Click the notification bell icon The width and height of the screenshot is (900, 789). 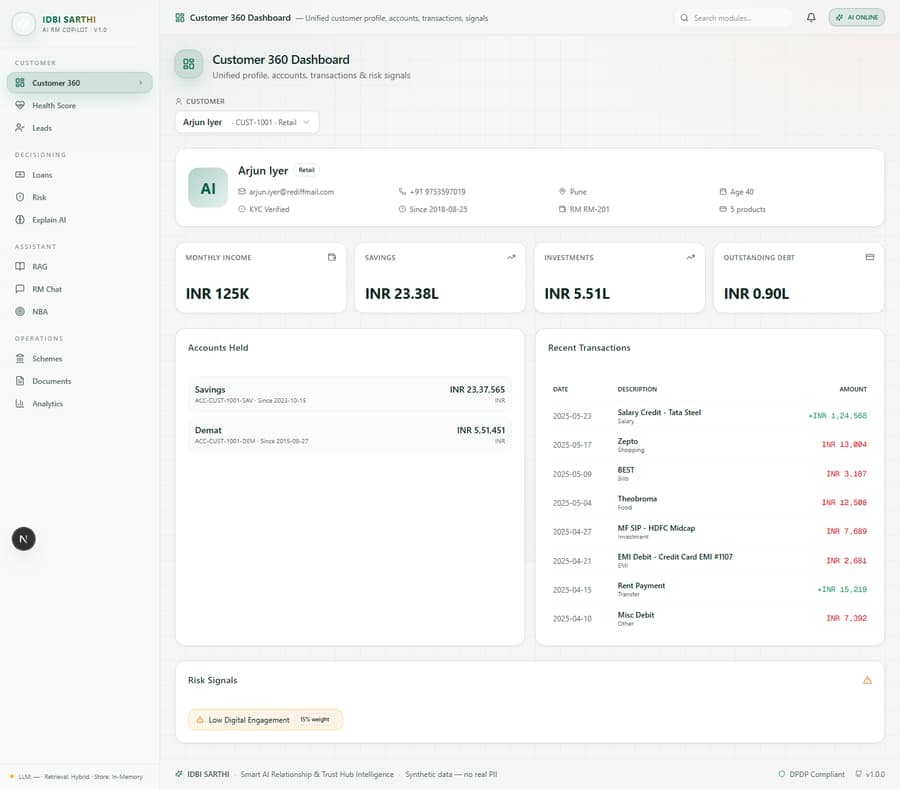point(811,18)
